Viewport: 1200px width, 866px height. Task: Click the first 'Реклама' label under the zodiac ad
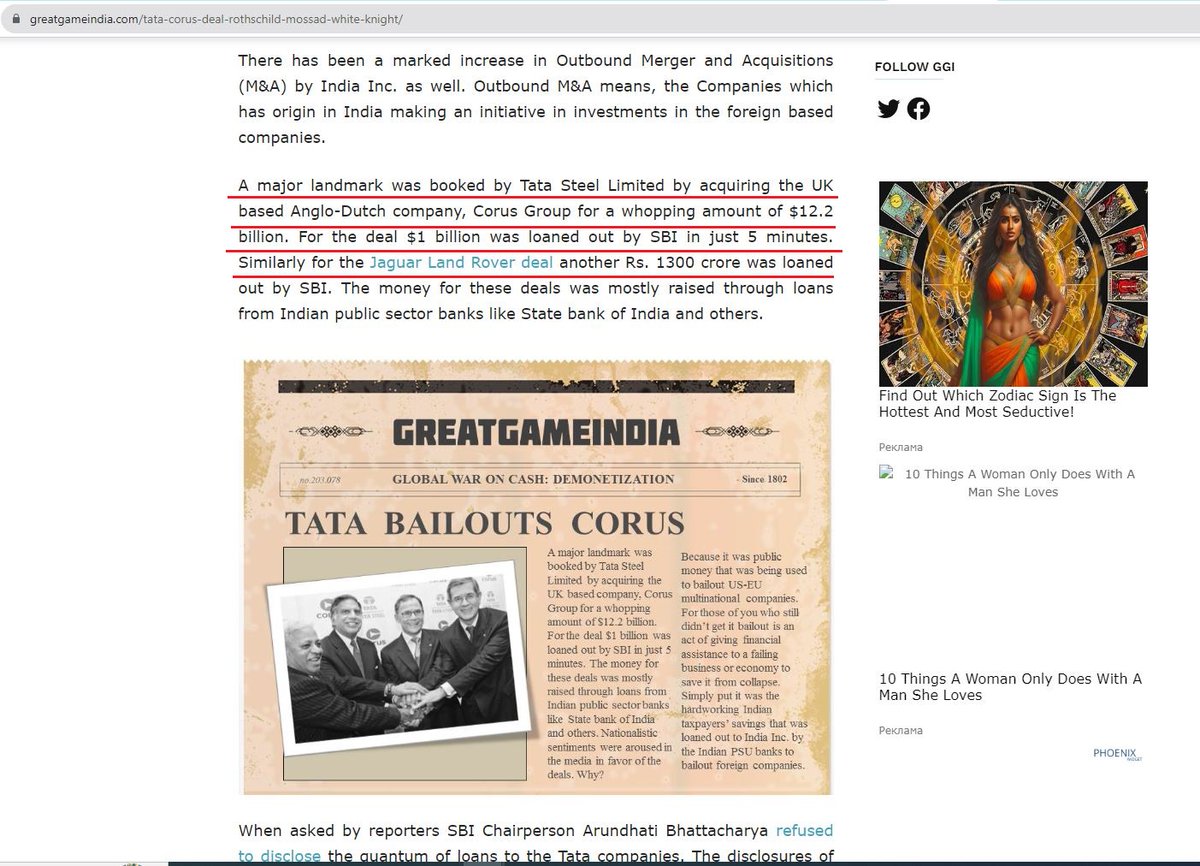(x=901, y=447)
